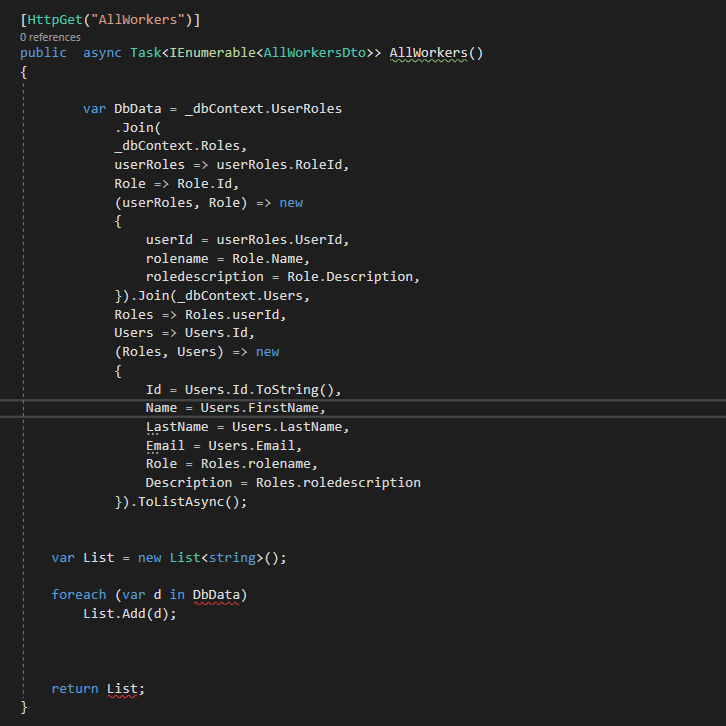Click the "List.Add(d);" statement

[x=130, y=614]
